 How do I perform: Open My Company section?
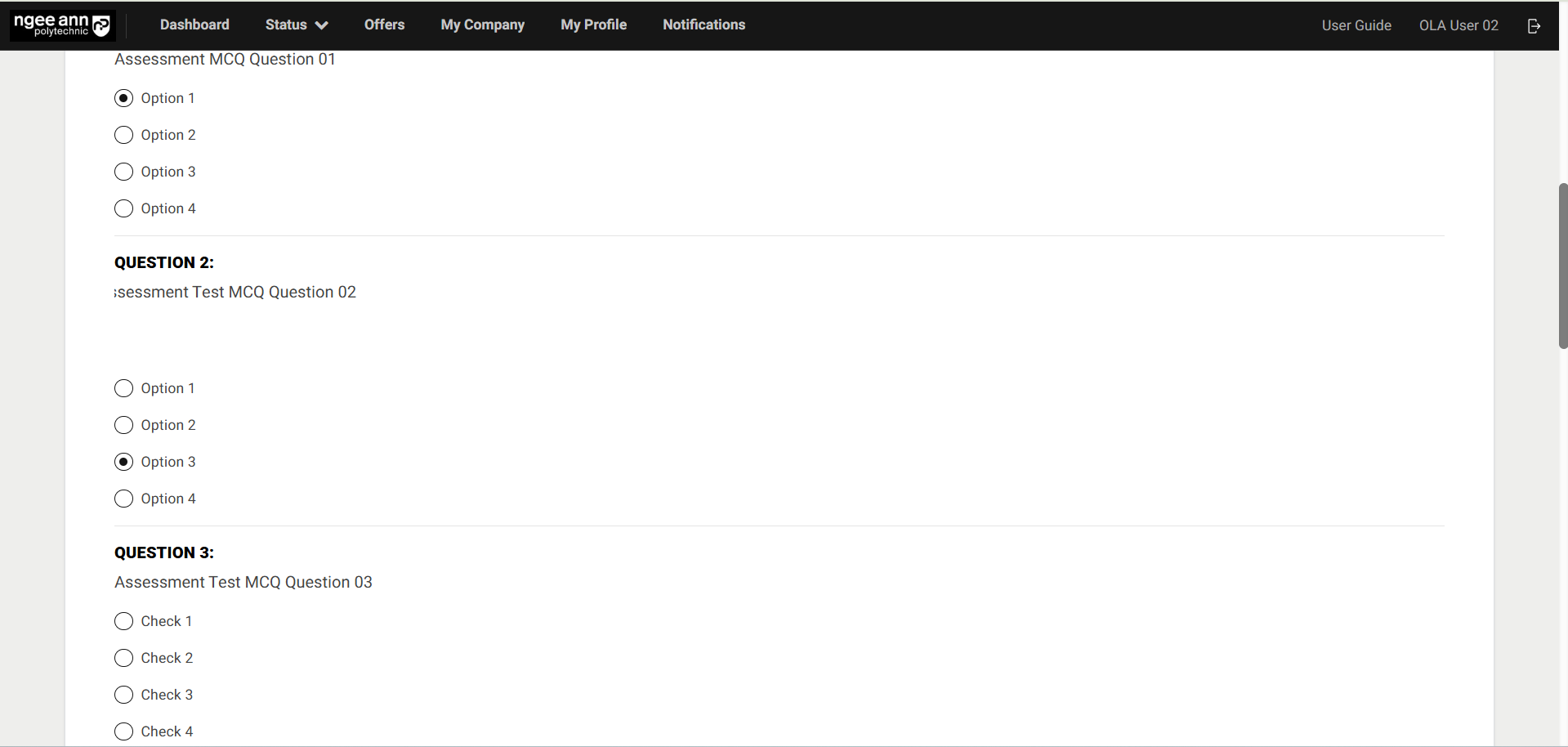(482, 25)
